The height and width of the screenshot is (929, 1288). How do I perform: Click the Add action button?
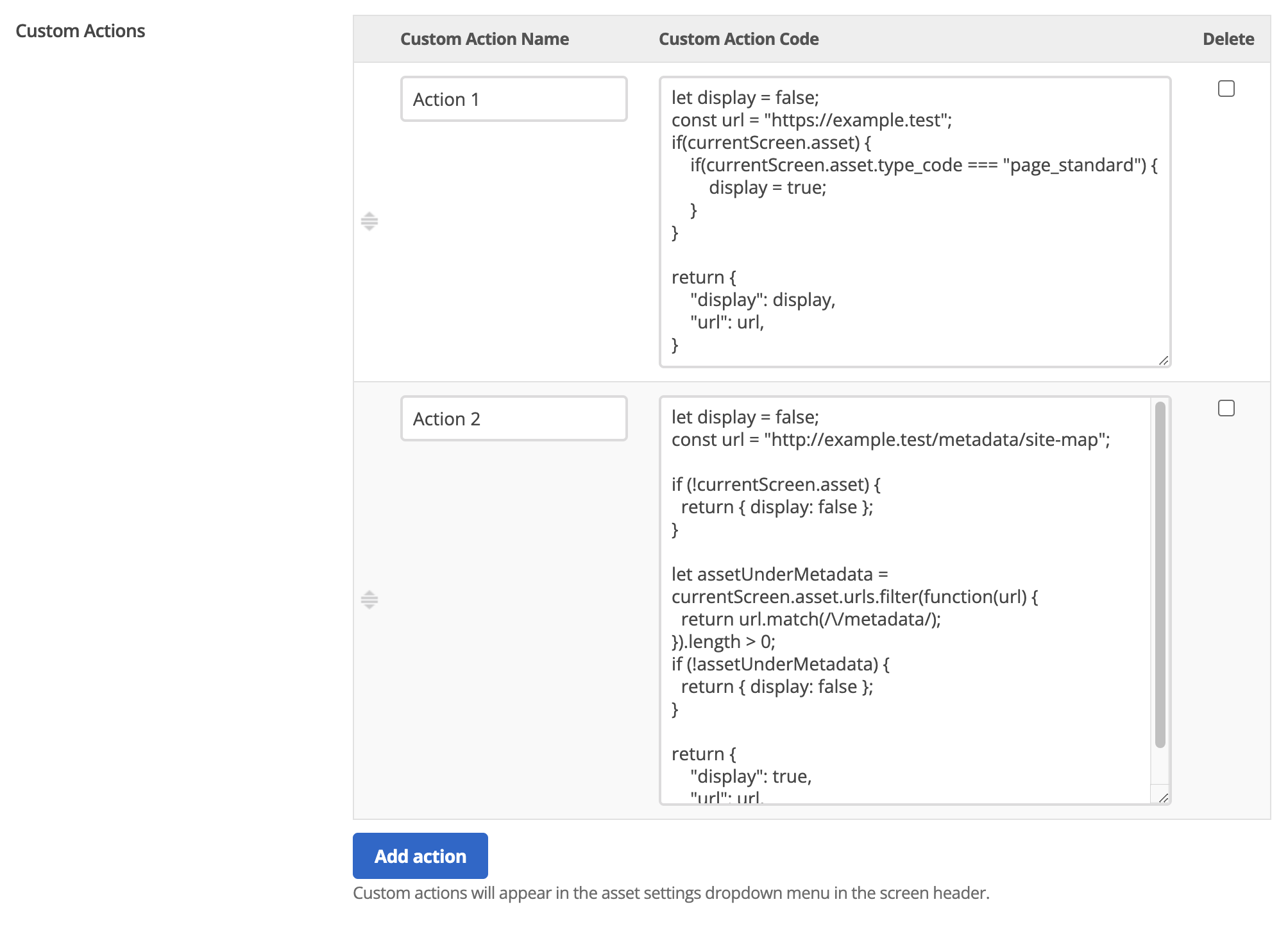click(x=420, y=856)
